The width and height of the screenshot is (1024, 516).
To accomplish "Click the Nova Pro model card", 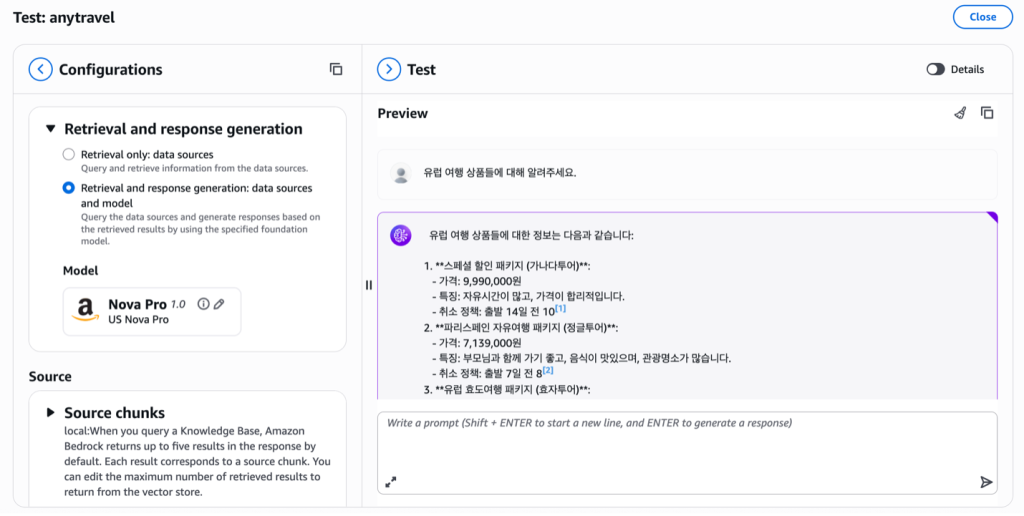I will (x=152, y=311).
